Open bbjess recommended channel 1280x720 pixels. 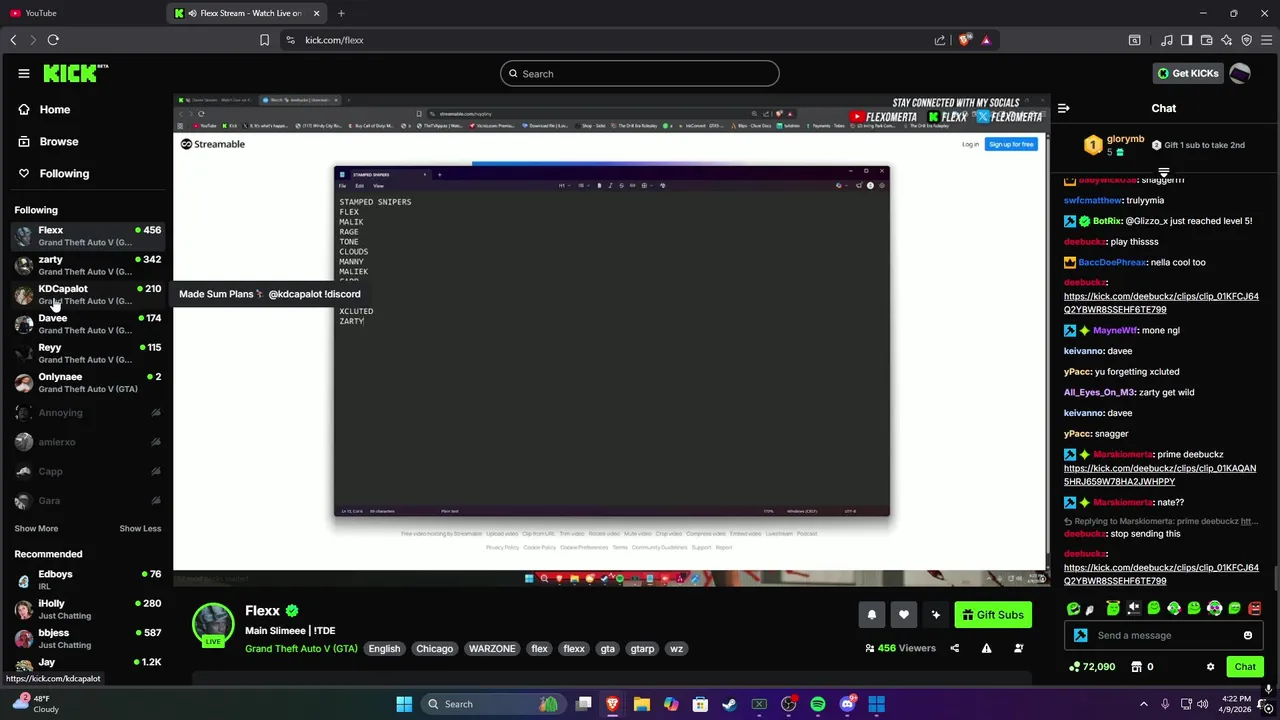(x=88, y=638)
